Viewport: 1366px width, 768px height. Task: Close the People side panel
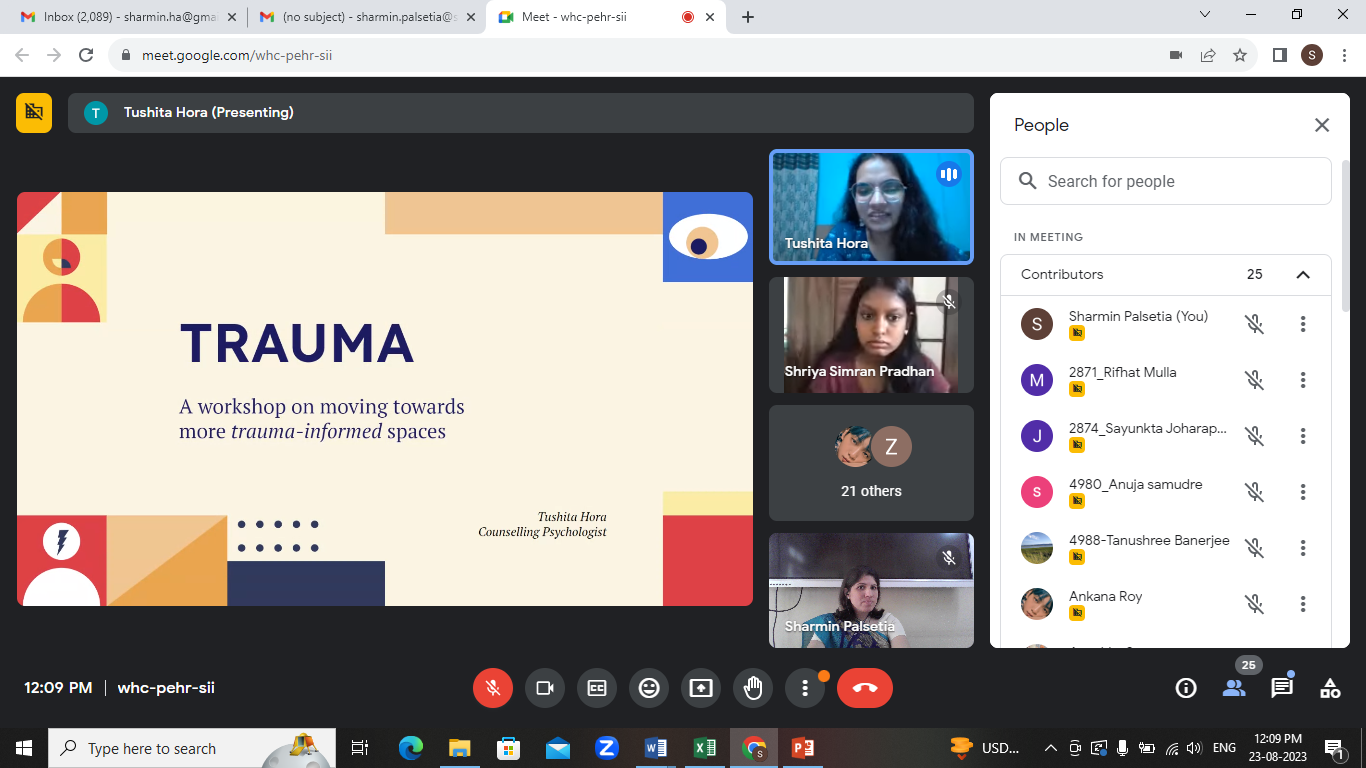pyautogui.click(x=1322, y=125)
